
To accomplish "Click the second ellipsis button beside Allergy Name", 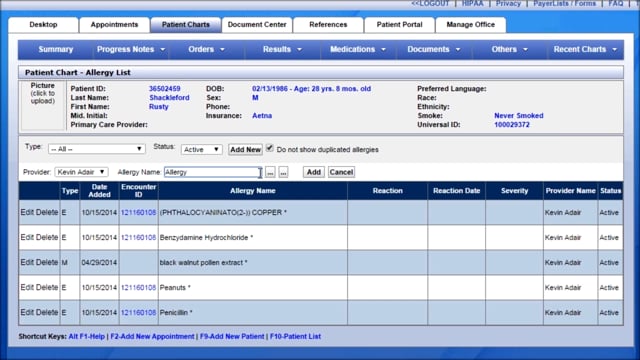I will point(283,172).
